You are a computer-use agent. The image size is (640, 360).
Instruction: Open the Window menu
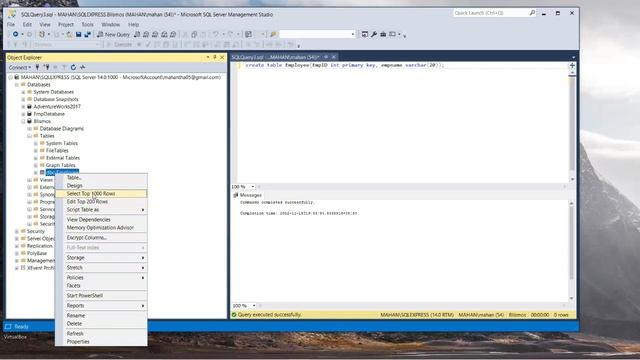coord(111,24)
